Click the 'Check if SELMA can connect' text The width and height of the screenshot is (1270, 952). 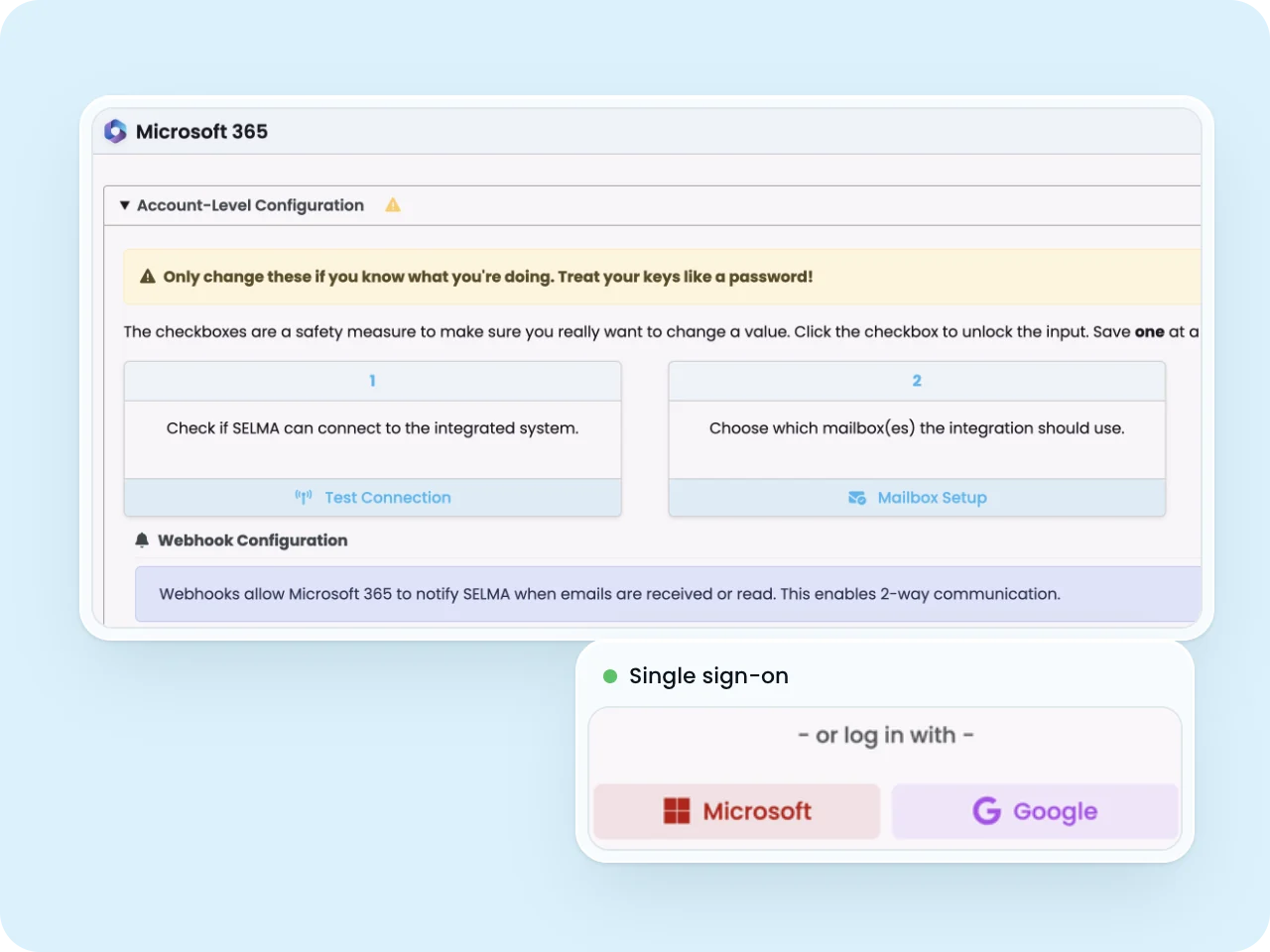pos(372,428)
